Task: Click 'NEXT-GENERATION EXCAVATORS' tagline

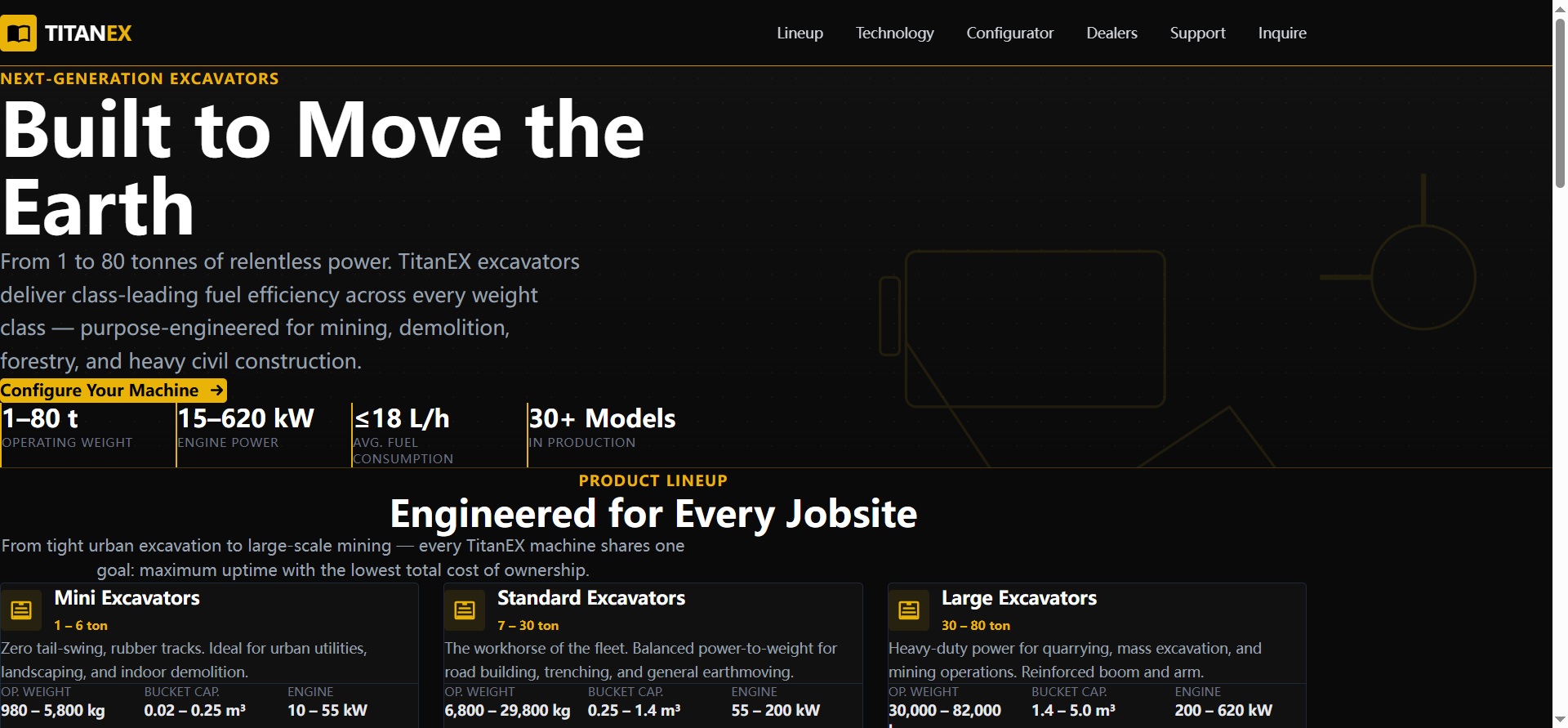Action: [140, 78]
